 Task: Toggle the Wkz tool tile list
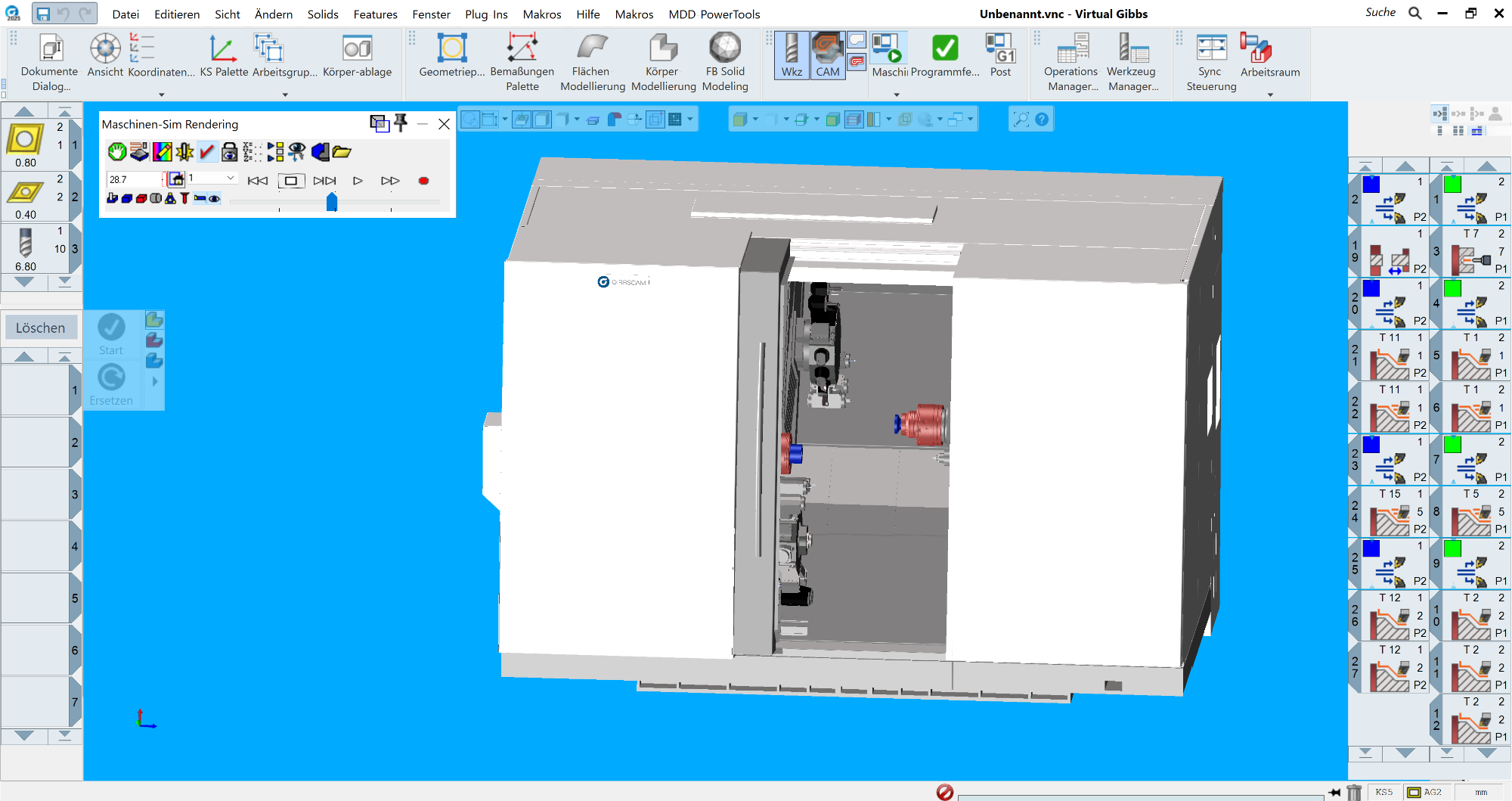pyautogui.click(x=792, y=55)
